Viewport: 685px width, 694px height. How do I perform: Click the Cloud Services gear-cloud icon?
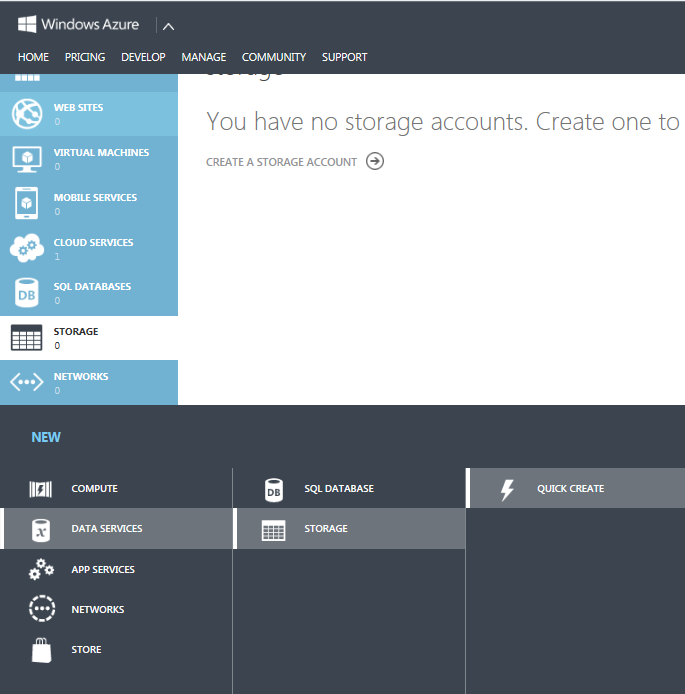point(26,249)
